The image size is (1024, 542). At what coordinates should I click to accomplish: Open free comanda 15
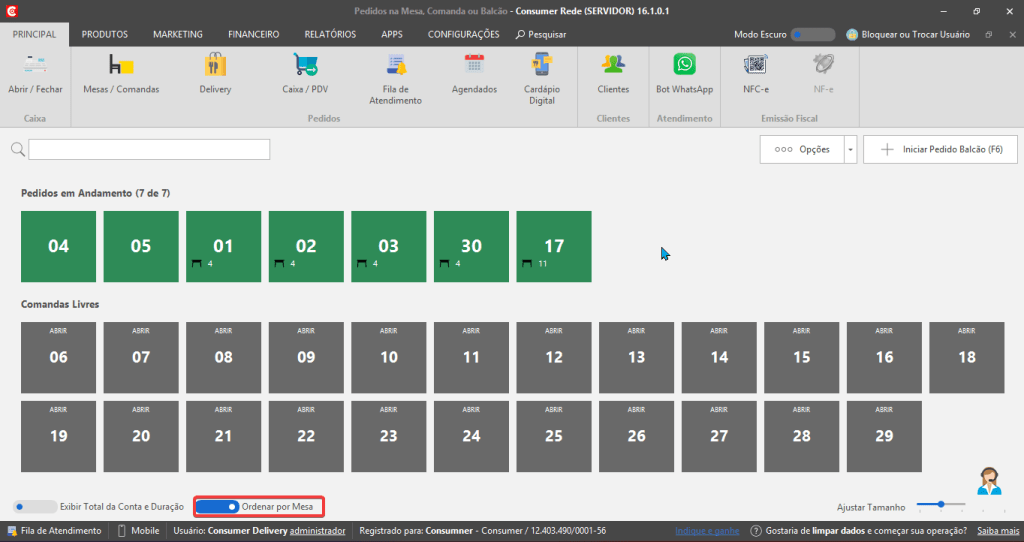coord(802,357)
